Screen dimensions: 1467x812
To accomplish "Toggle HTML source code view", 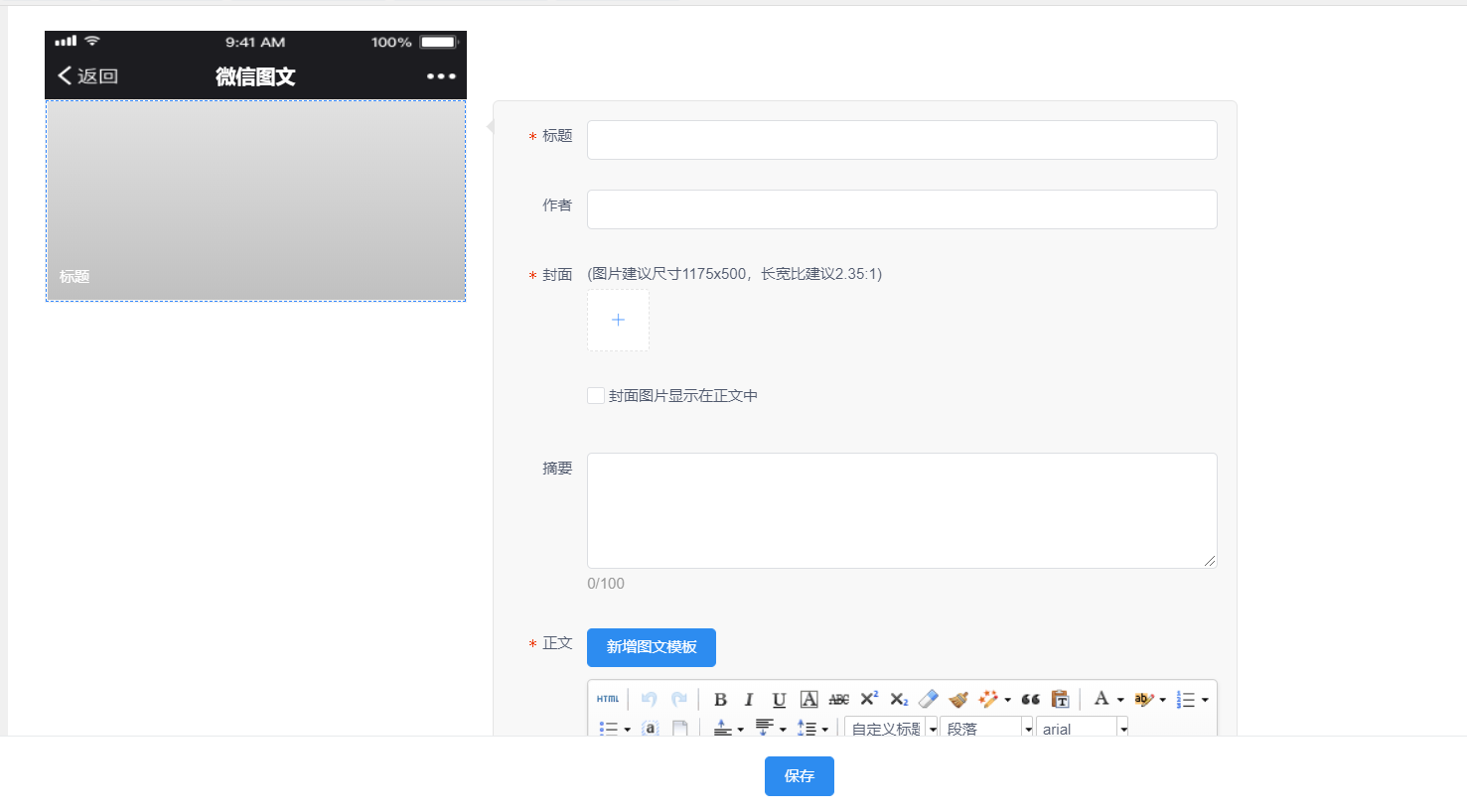I will pyautogui.click(x=608, y=699).
